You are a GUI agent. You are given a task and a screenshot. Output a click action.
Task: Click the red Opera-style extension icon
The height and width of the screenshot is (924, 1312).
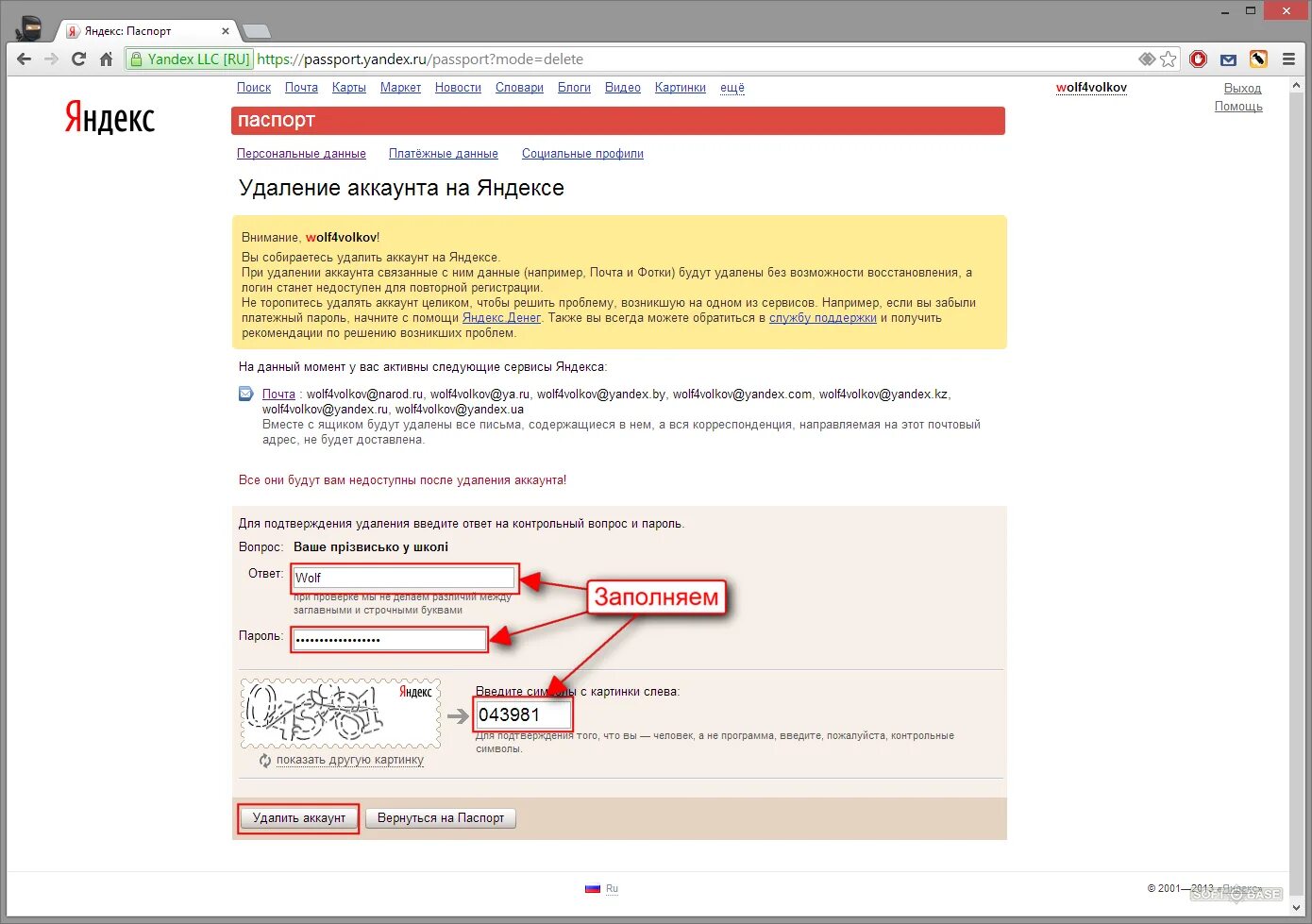(x=1199, y=59)
